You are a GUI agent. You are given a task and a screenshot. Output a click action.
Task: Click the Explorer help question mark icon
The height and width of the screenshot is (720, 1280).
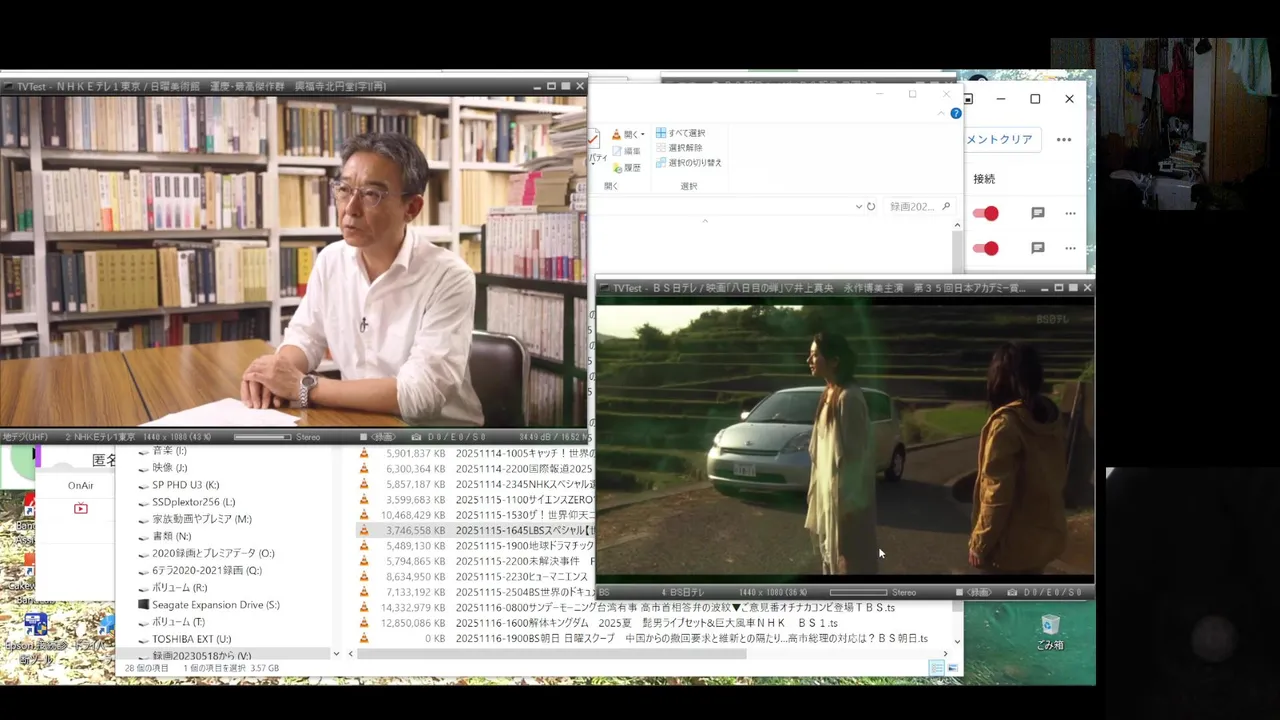(955, 114)
